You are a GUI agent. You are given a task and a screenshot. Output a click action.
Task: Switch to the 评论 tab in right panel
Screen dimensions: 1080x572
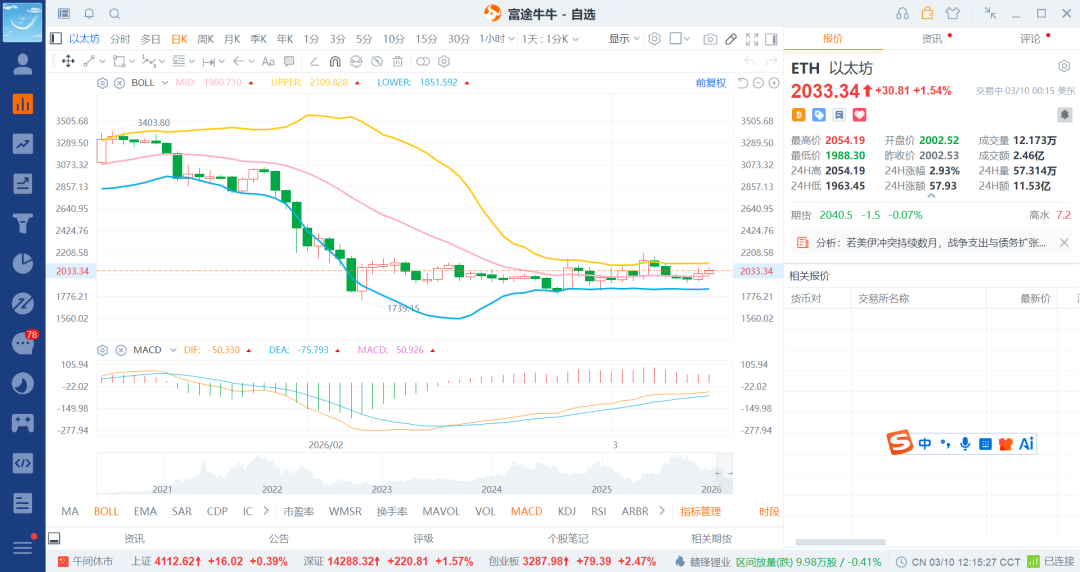(1030, 39)
